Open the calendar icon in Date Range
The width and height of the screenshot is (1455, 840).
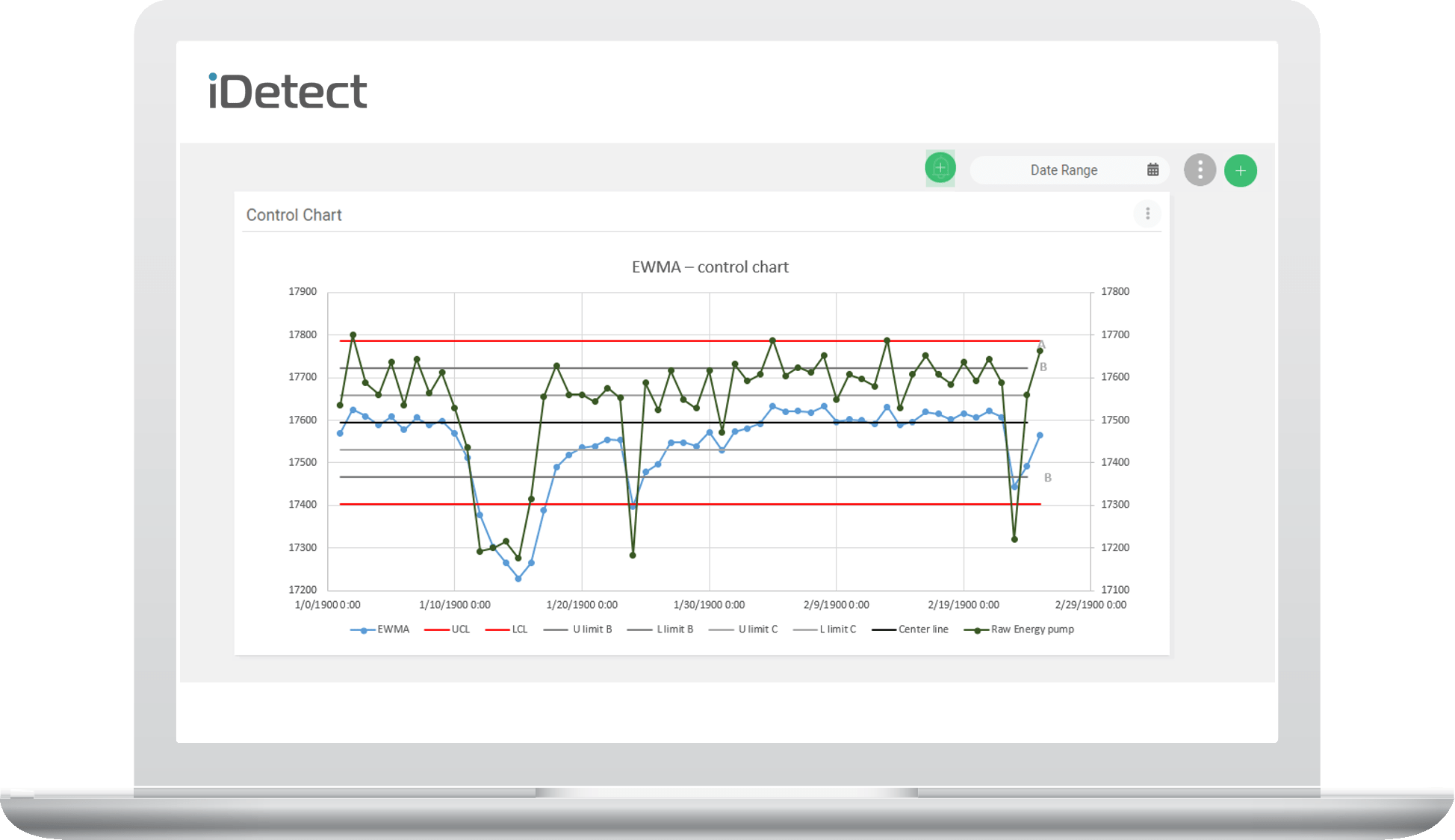tap(1152, 169)
